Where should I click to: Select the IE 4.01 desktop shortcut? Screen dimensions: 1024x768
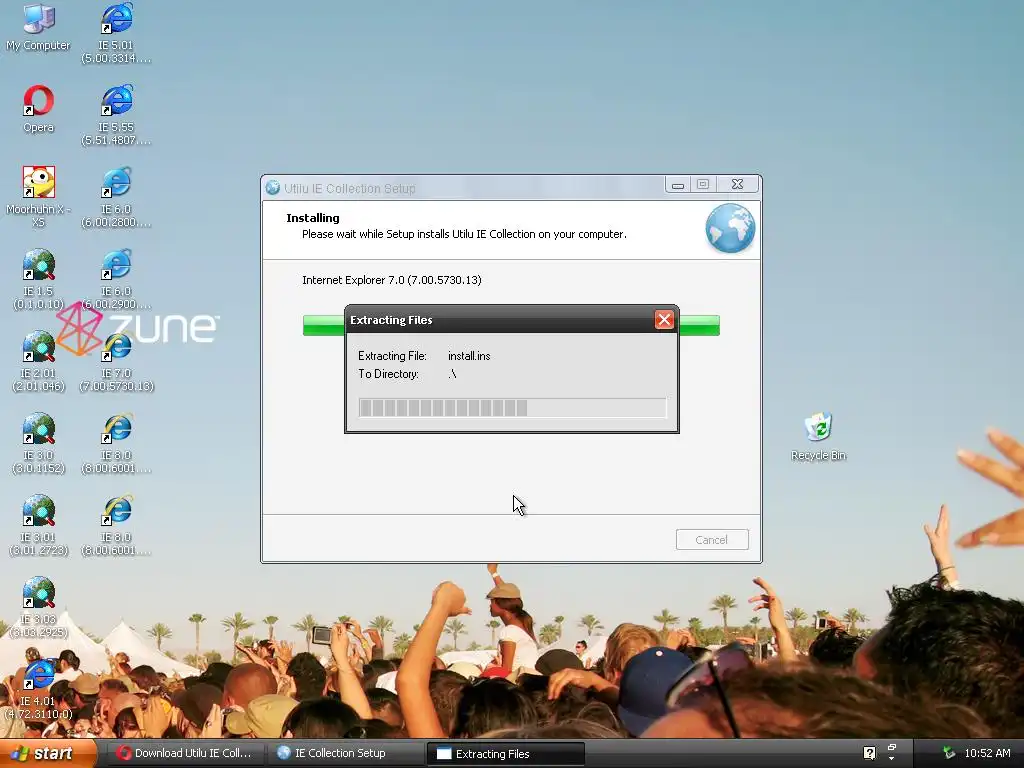click(39, 690)
